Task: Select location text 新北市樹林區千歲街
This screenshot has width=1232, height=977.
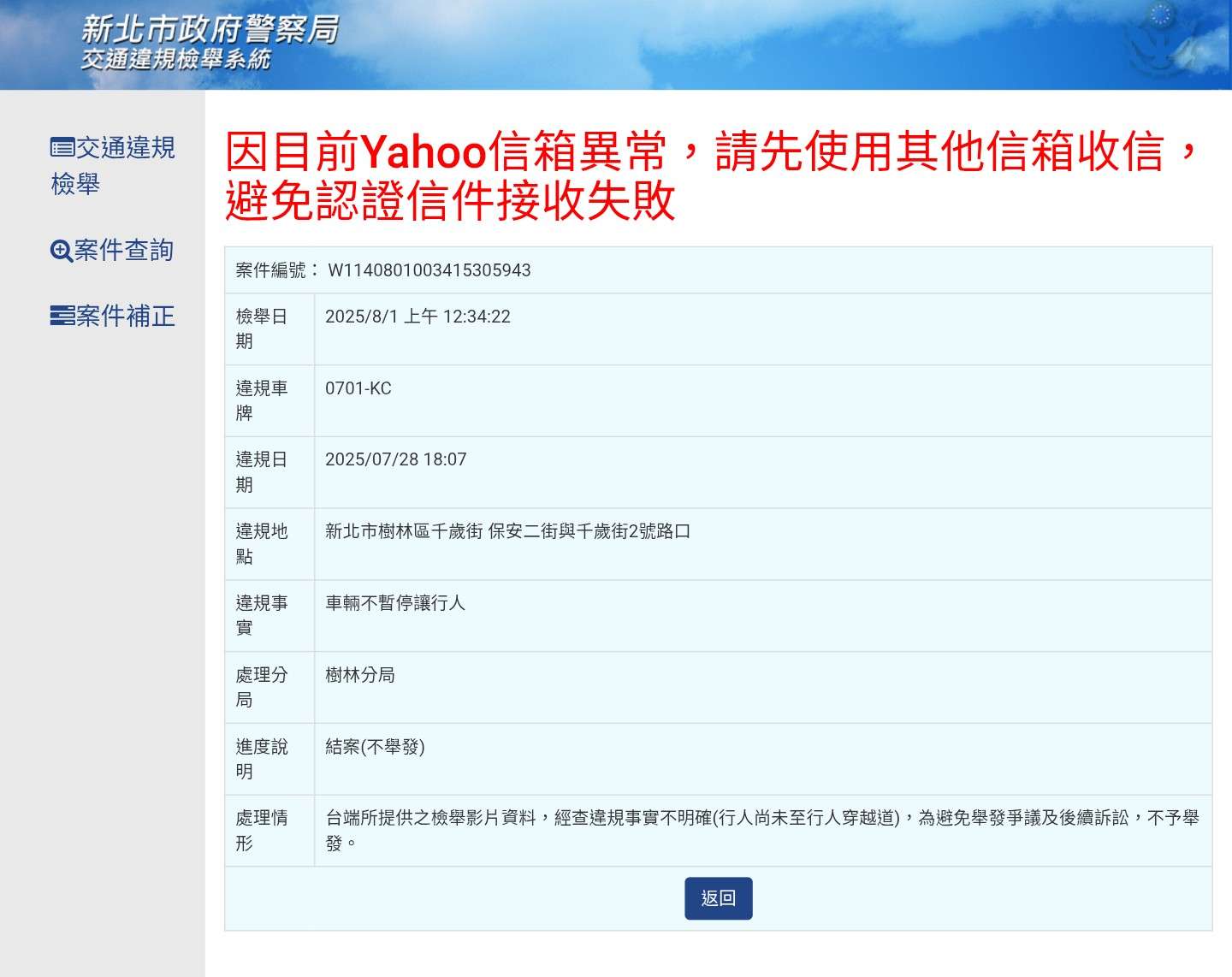Action: pos(404,531)
